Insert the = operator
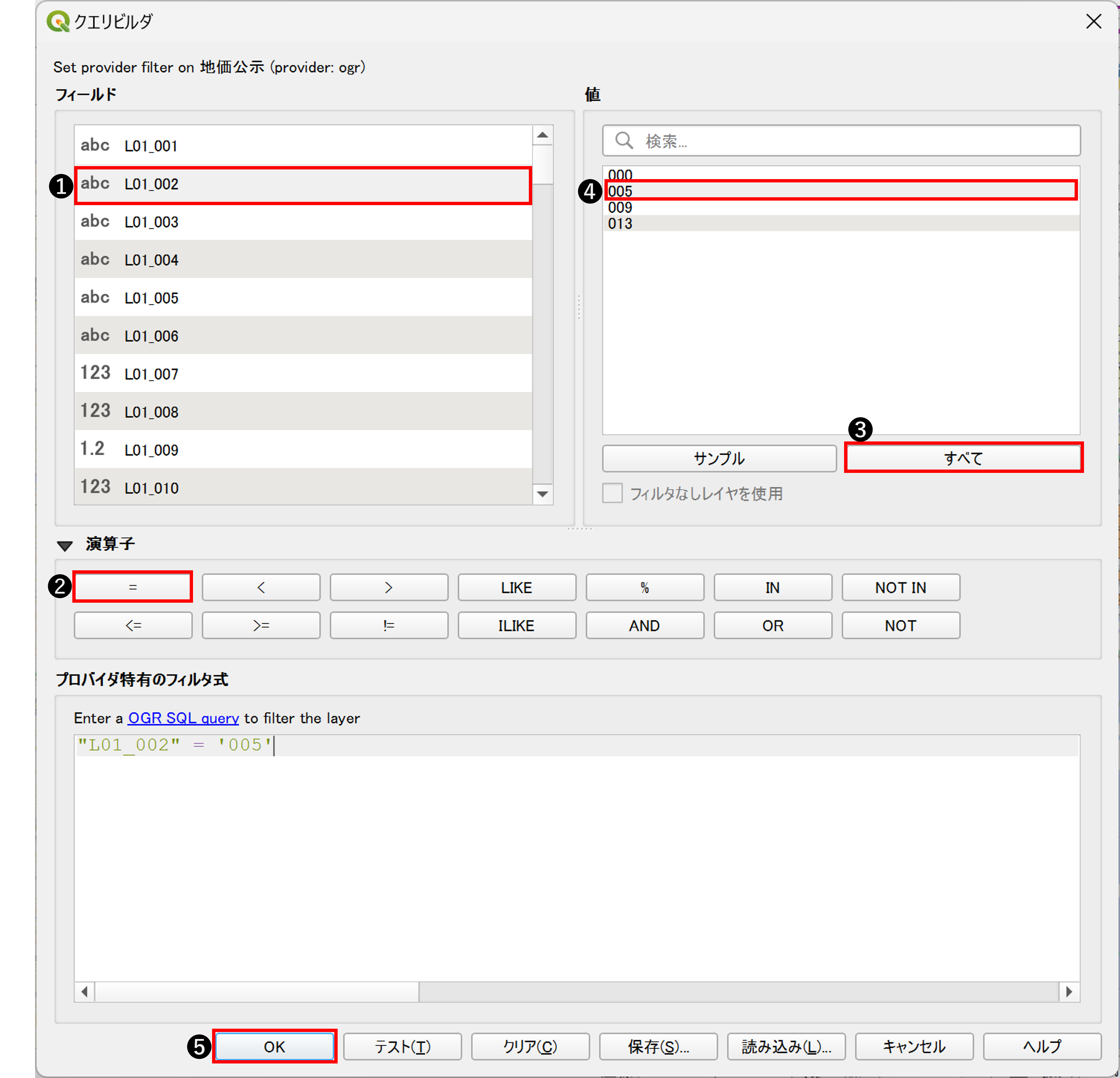Screen dimensions: 1120x1078 (133, 587)
